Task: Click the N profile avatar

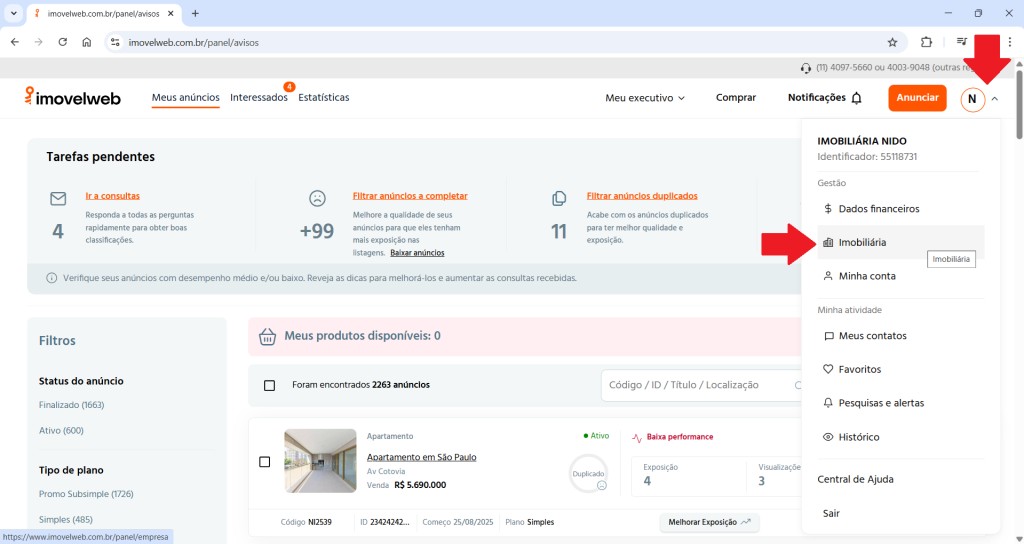Action: coord(972,99)
